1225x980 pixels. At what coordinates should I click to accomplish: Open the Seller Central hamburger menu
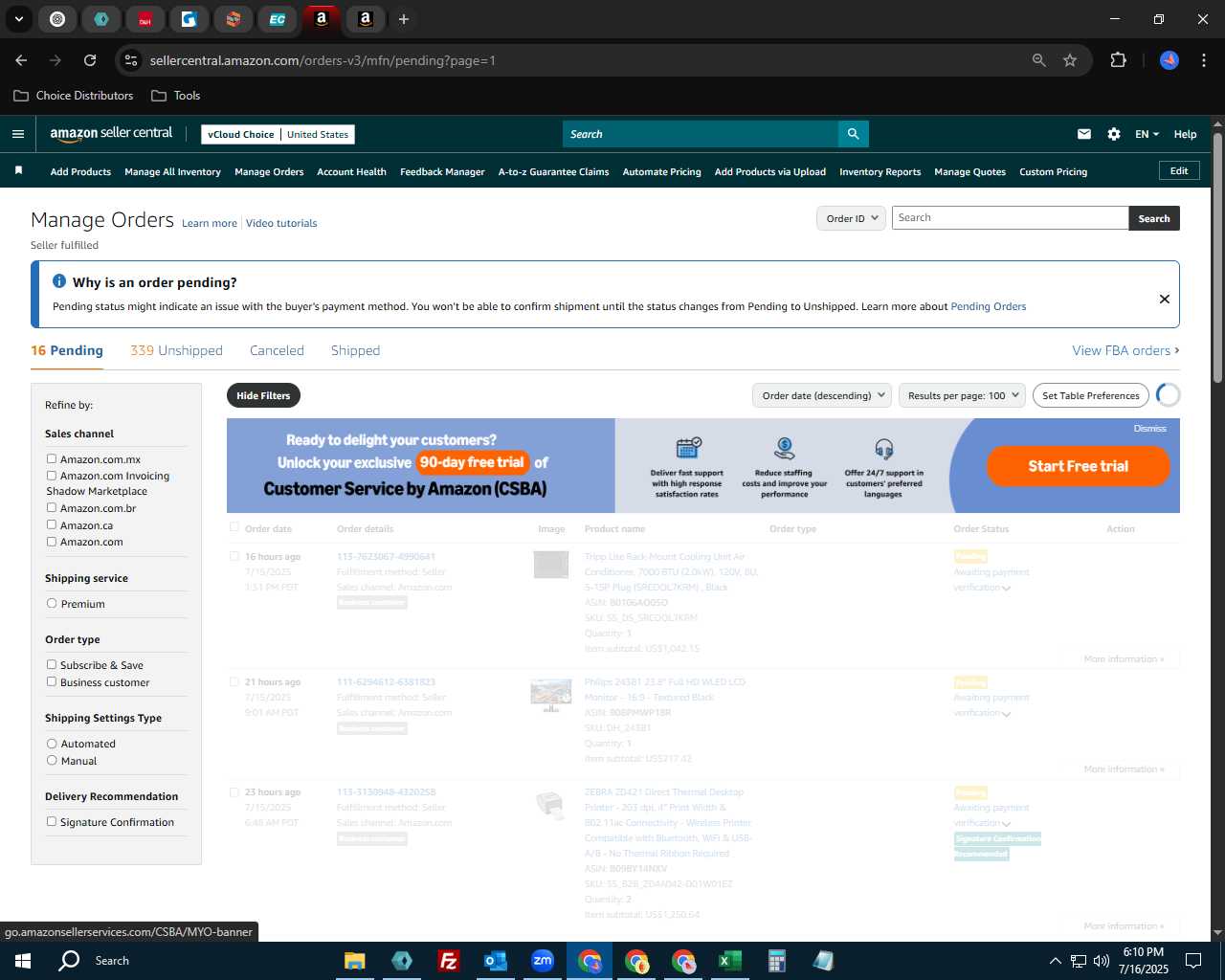click(x=17, y=134)
